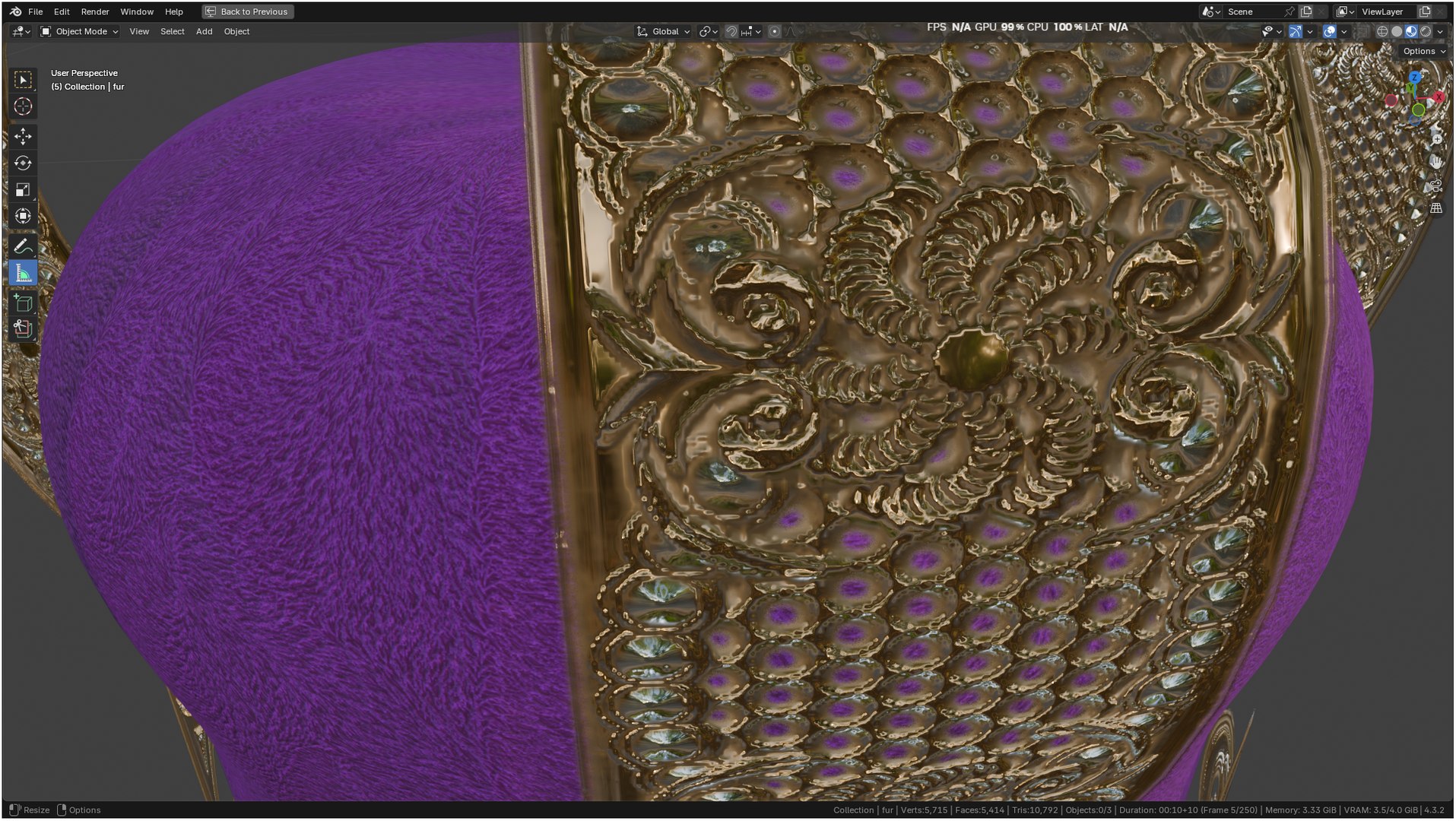Open the Object Mode dropdown
The width and height of the screenshot is (1456, 821).
pyautogui.click(x=79, y=31)
